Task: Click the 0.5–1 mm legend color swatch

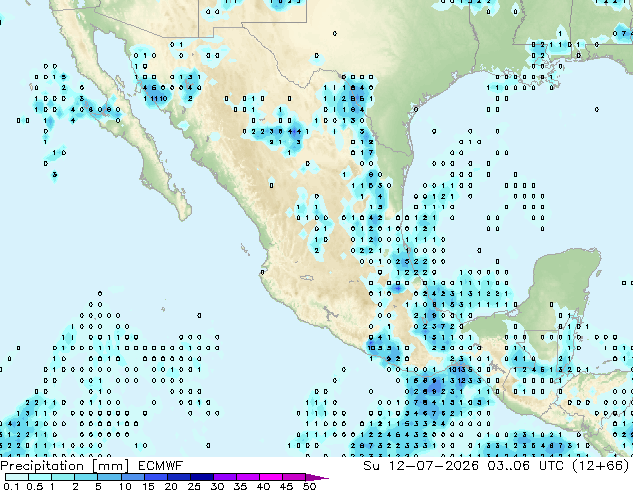Action: (40, 477)
